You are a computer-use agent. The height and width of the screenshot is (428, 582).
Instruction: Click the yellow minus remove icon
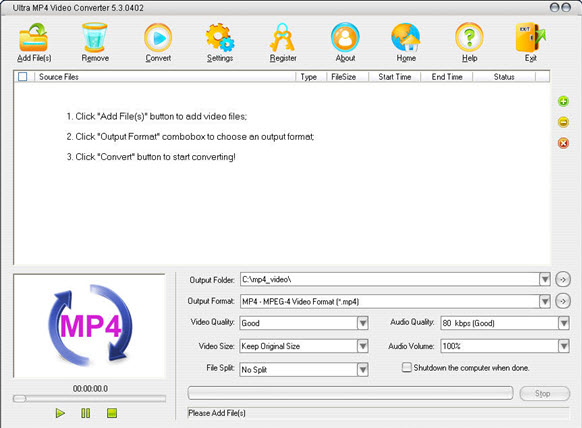click(x=563, y=122)
